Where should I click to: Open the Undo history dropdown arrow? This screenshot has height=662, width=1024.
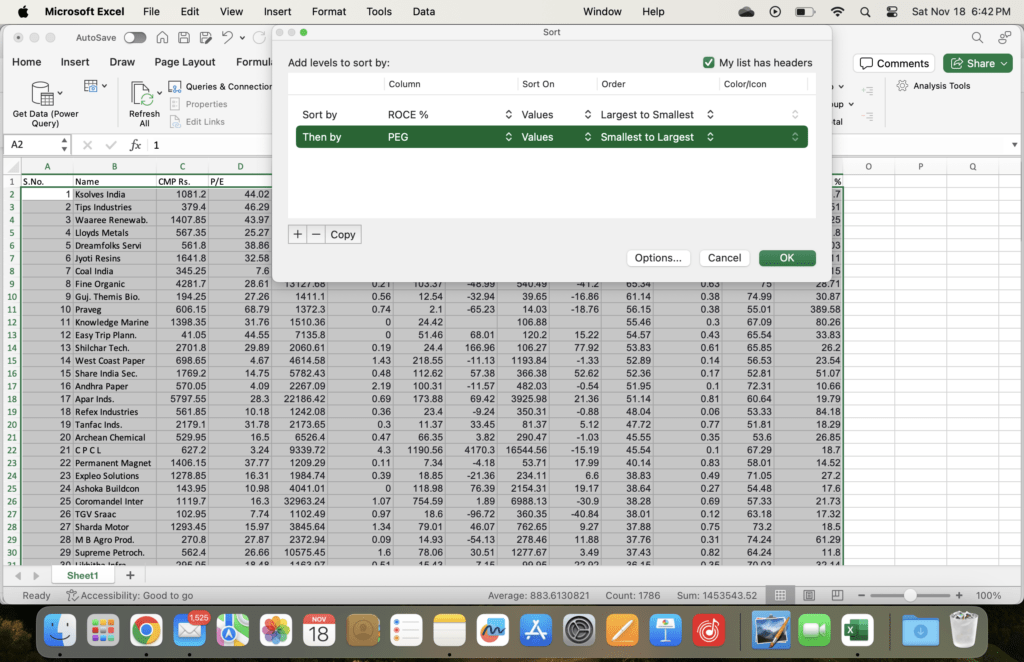pos(242,38)
